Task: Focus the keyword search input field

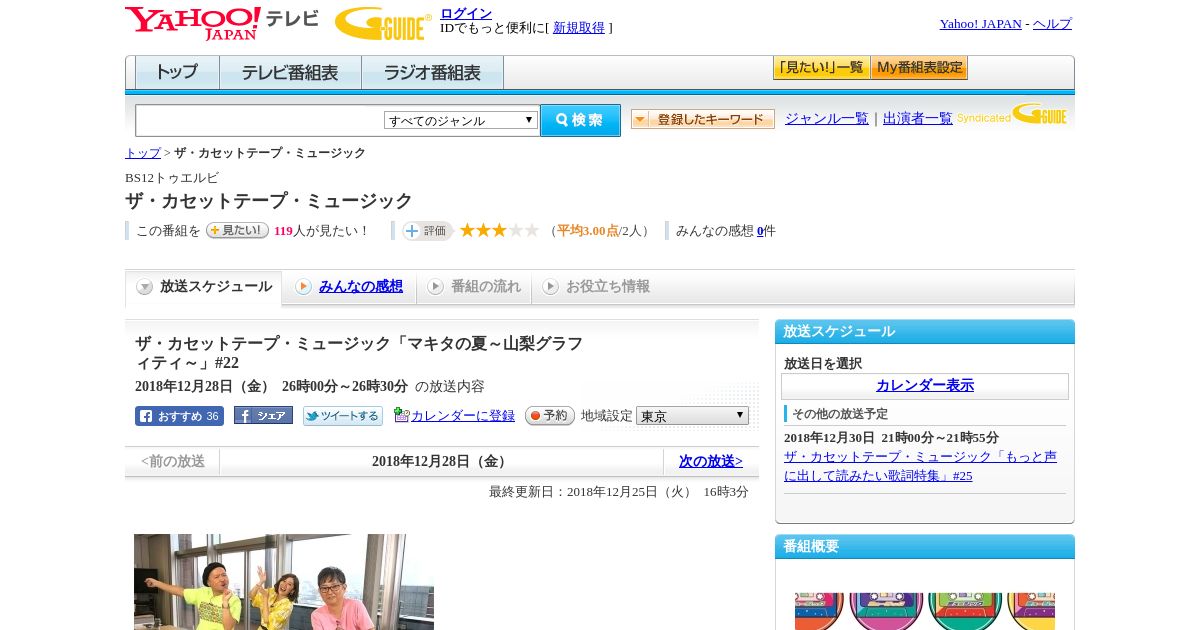Action: 260,120
